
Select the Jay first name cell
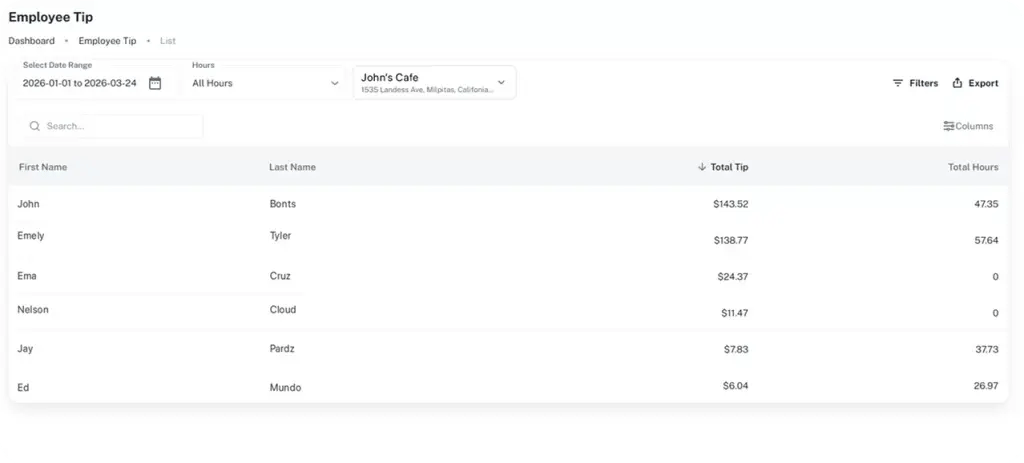25,349
